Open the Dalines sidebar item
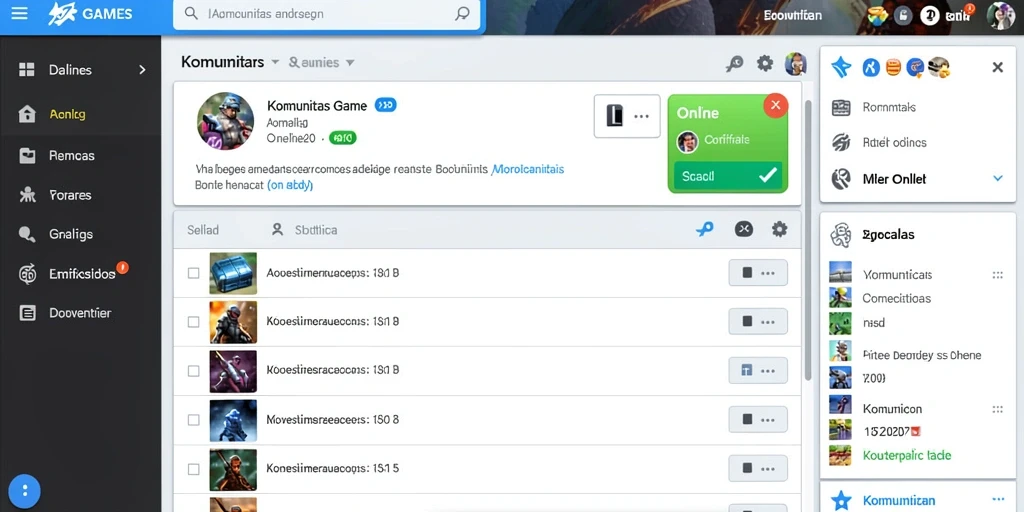This screenshot has width=1024, height=512. coord(80,70)
